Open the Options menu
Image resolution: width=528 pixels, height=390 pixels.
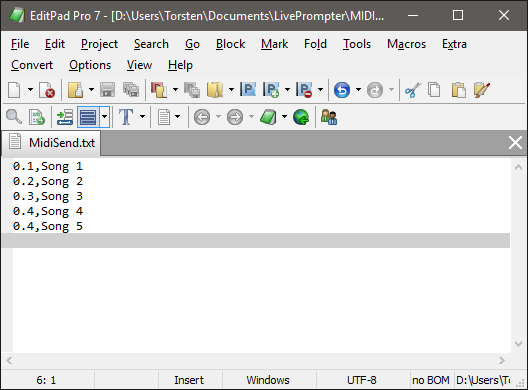(x=90, y=65)
